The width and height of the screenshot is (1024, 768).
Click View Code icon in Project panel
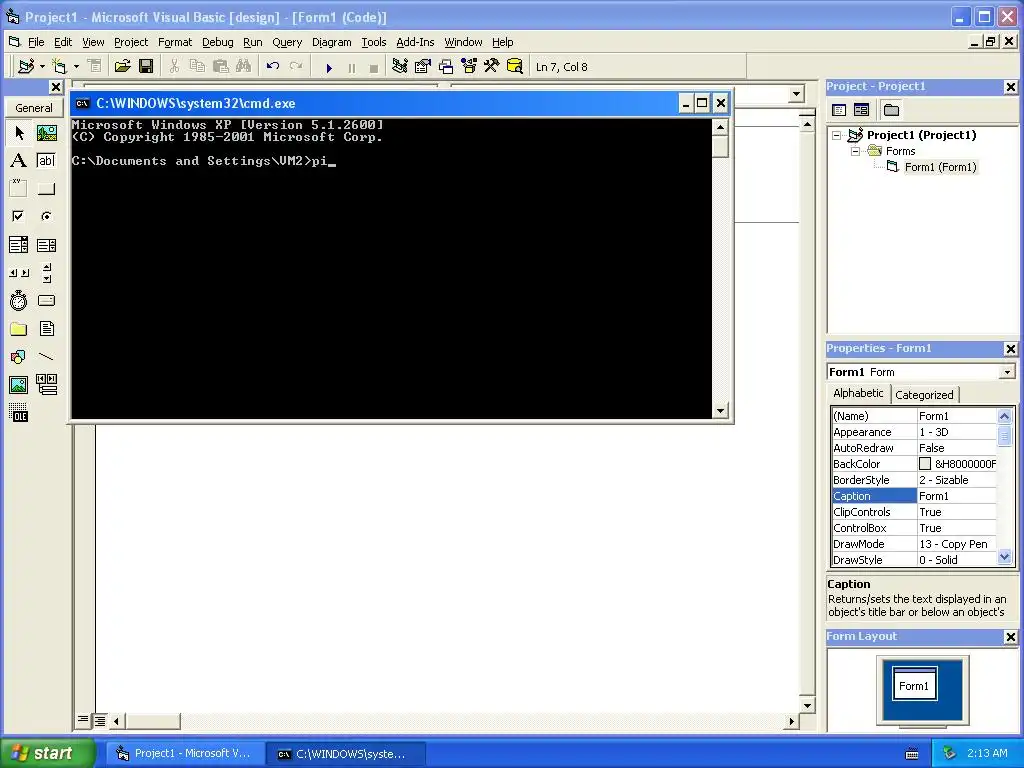point(839,110)
